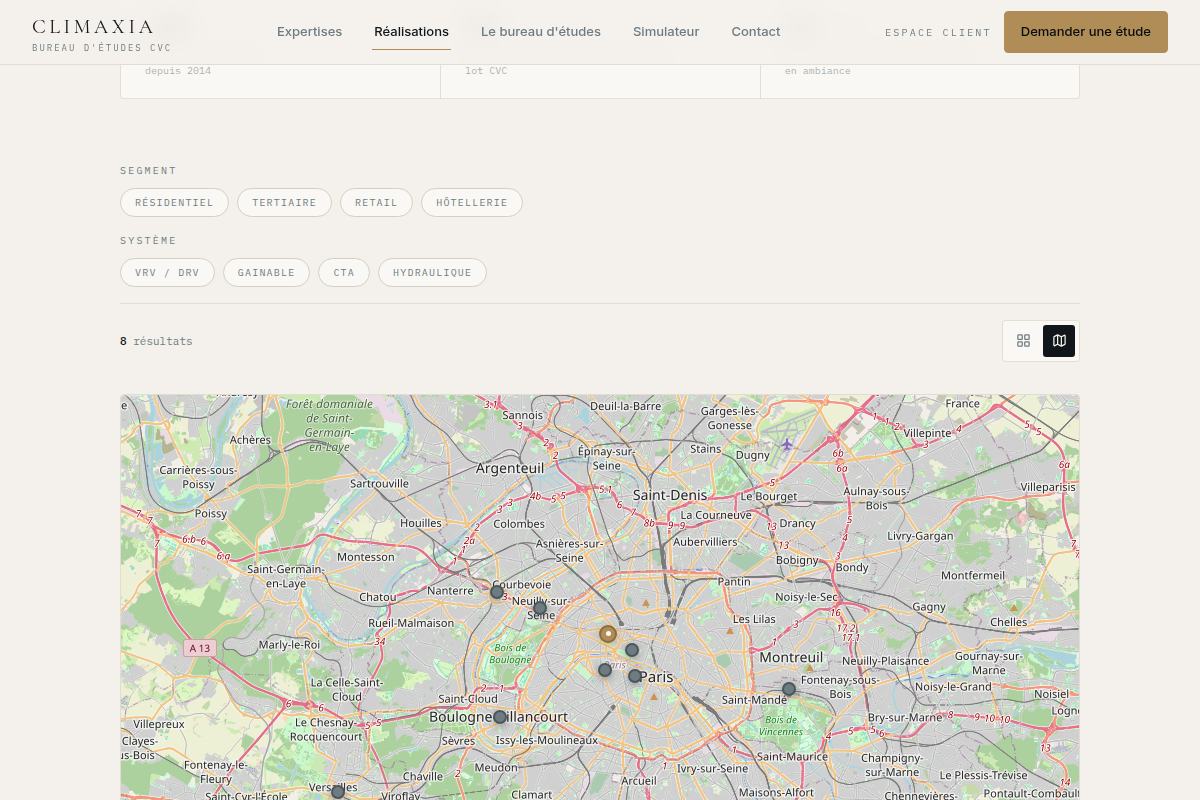The height and width of the screenshot is (800, 1200).
Task: Select the map marker near Courbevoie
Action: [497, 592]
